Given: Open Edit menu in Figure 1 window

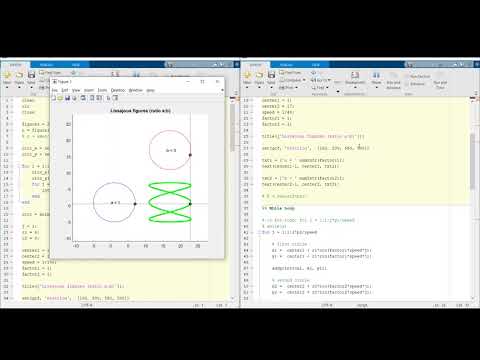Looking at the screenshot, I should (65, 90).
